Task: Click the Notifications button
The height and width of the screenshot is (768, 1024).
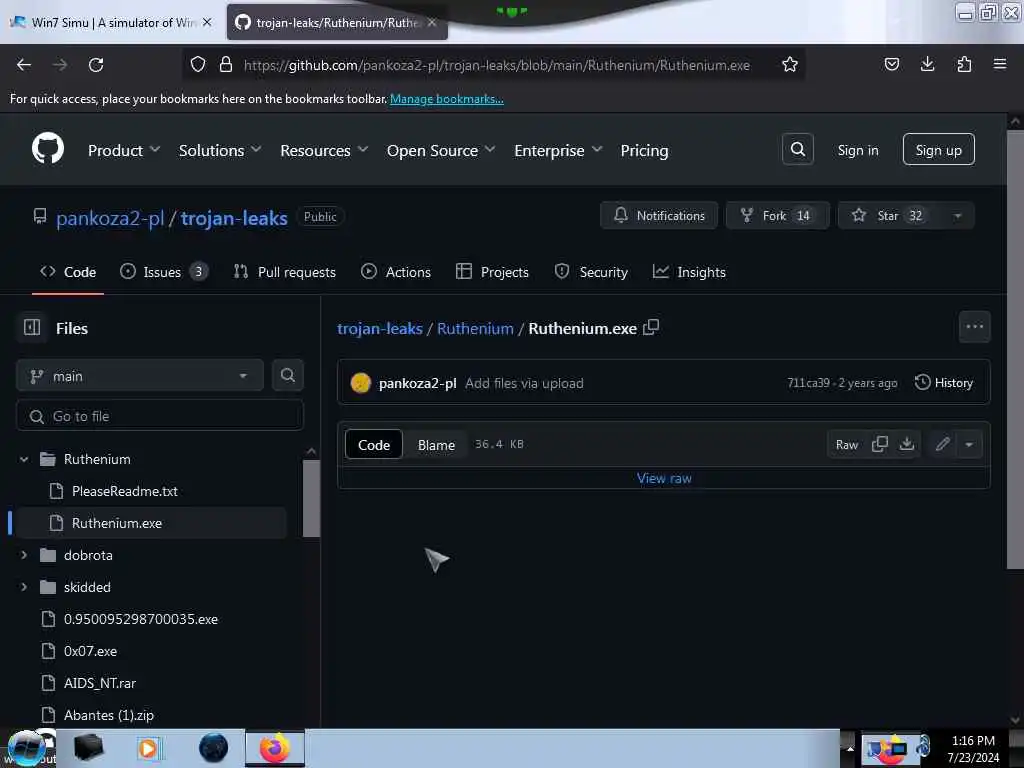Action: (659, 216)
